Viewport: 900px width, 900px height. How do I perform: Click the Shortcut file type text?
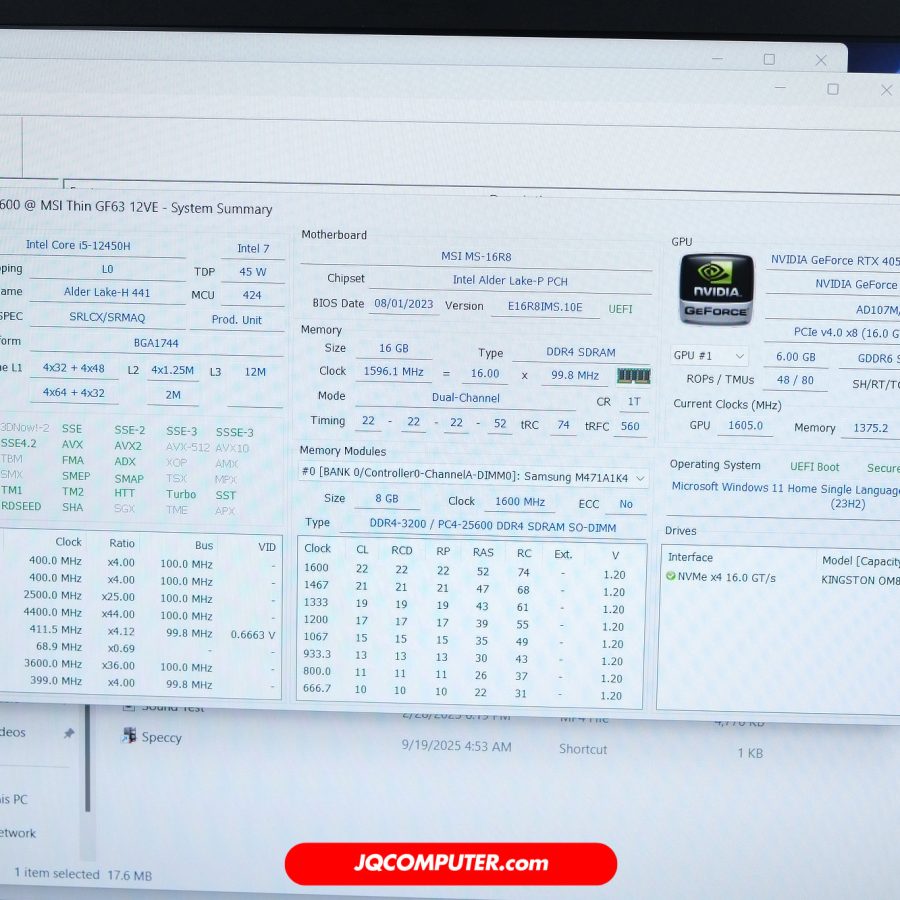click(583, 749)
